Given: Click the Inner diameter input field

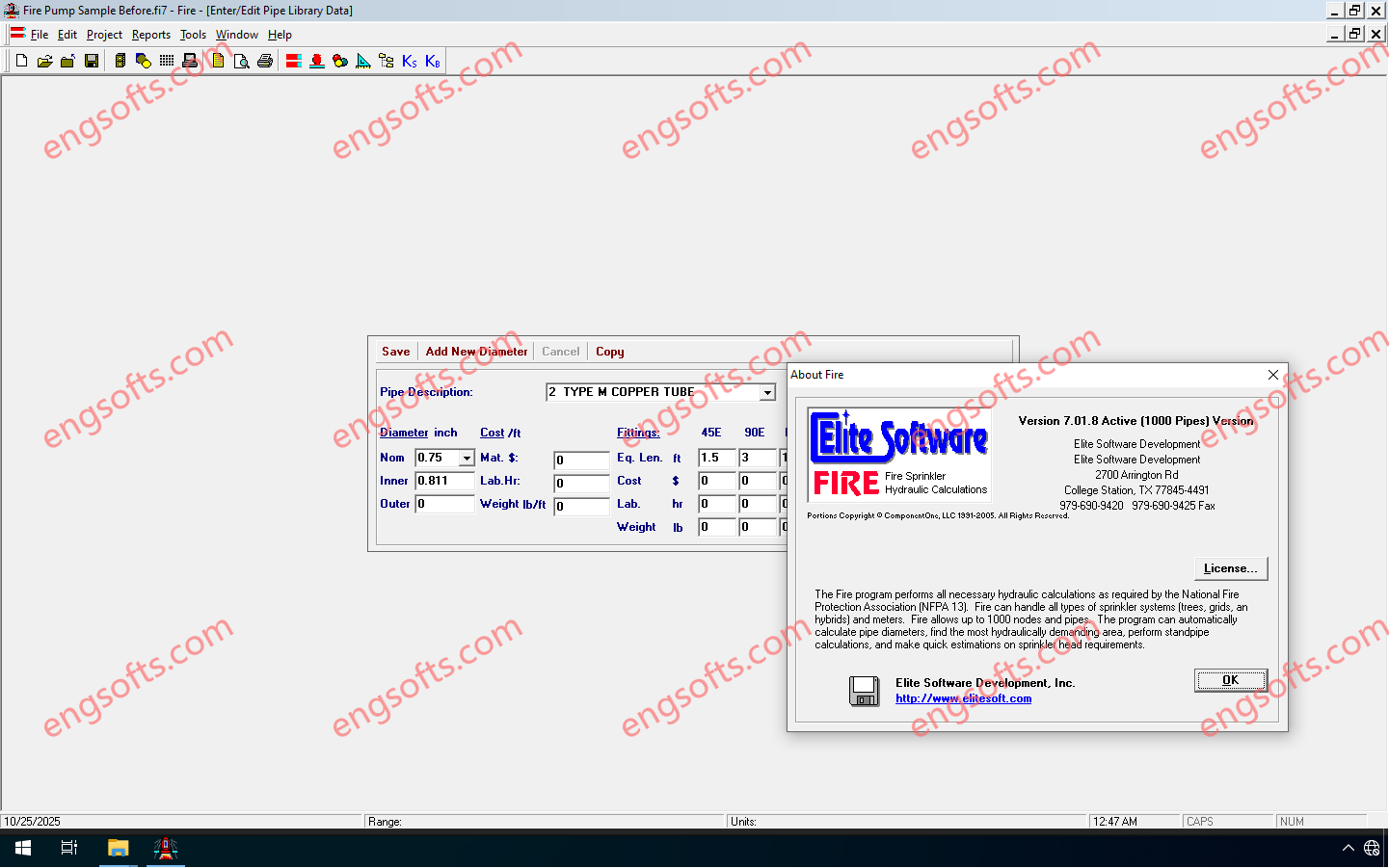Looking at the screenshot, I should [443, 481].
